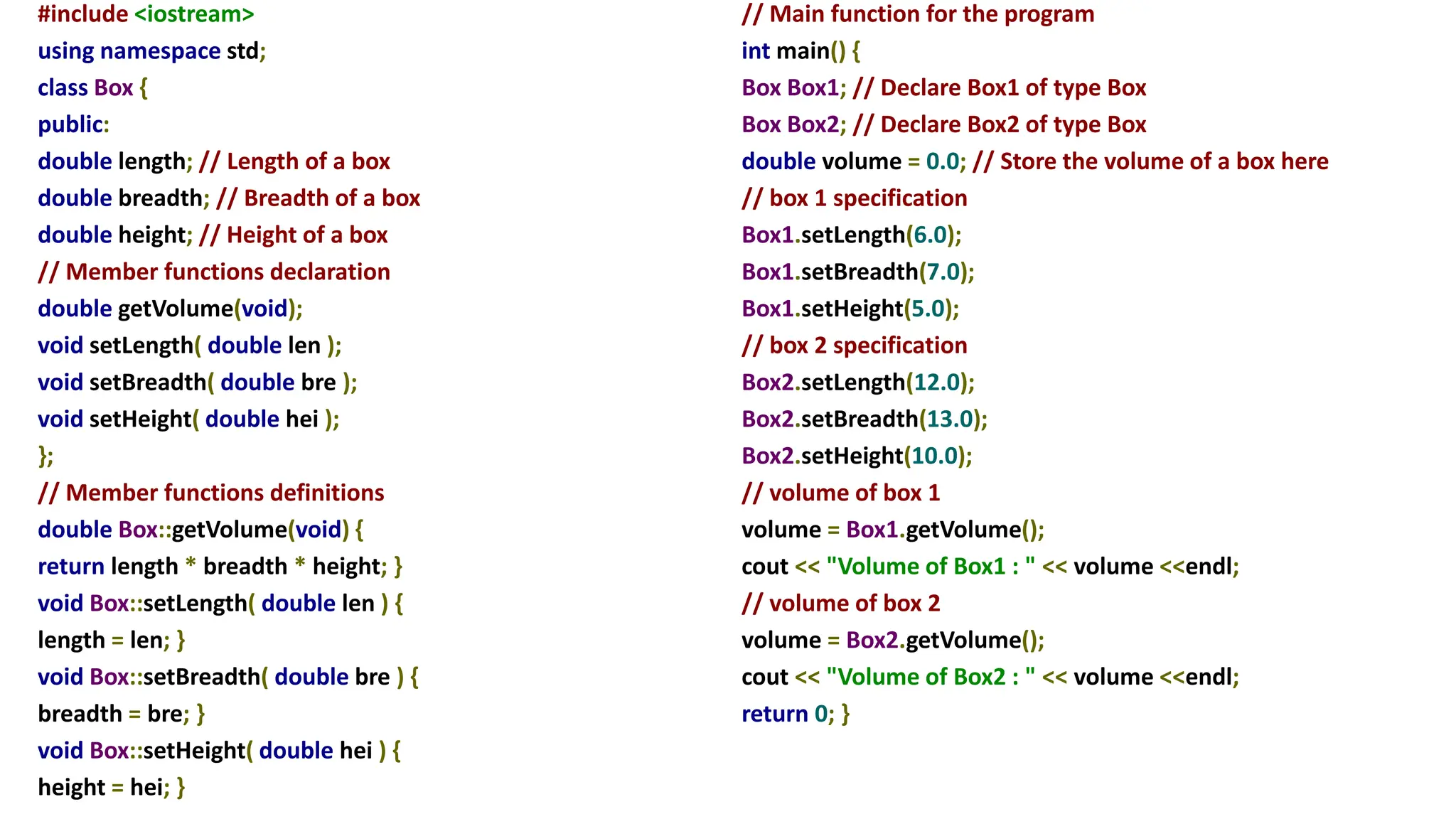
Task: Click the 'height = hei; }' line
Action: [111, 788]
